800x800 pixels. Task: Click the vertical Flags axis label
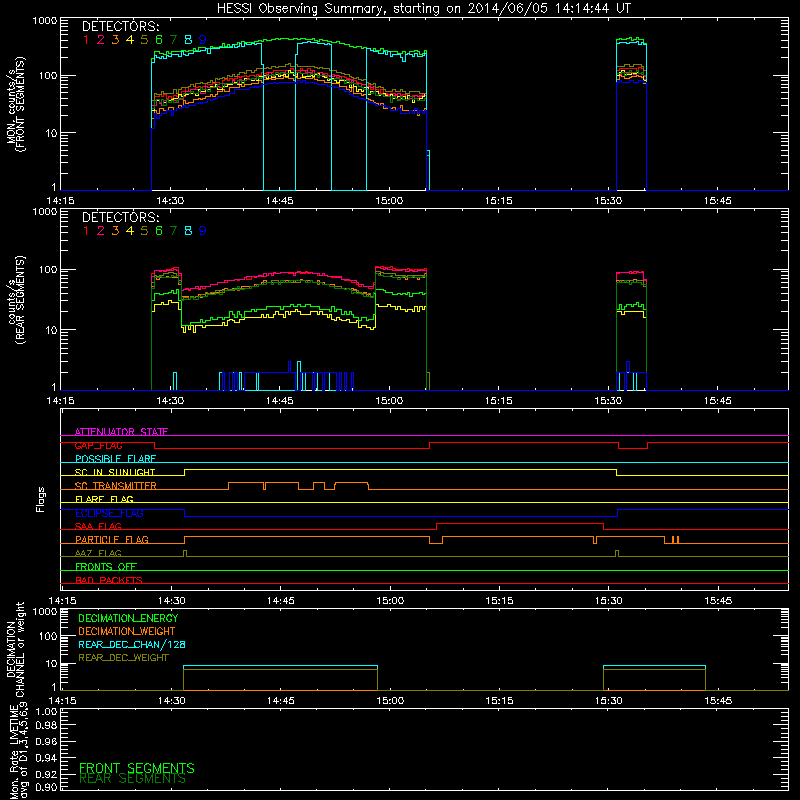pos(41,499)
